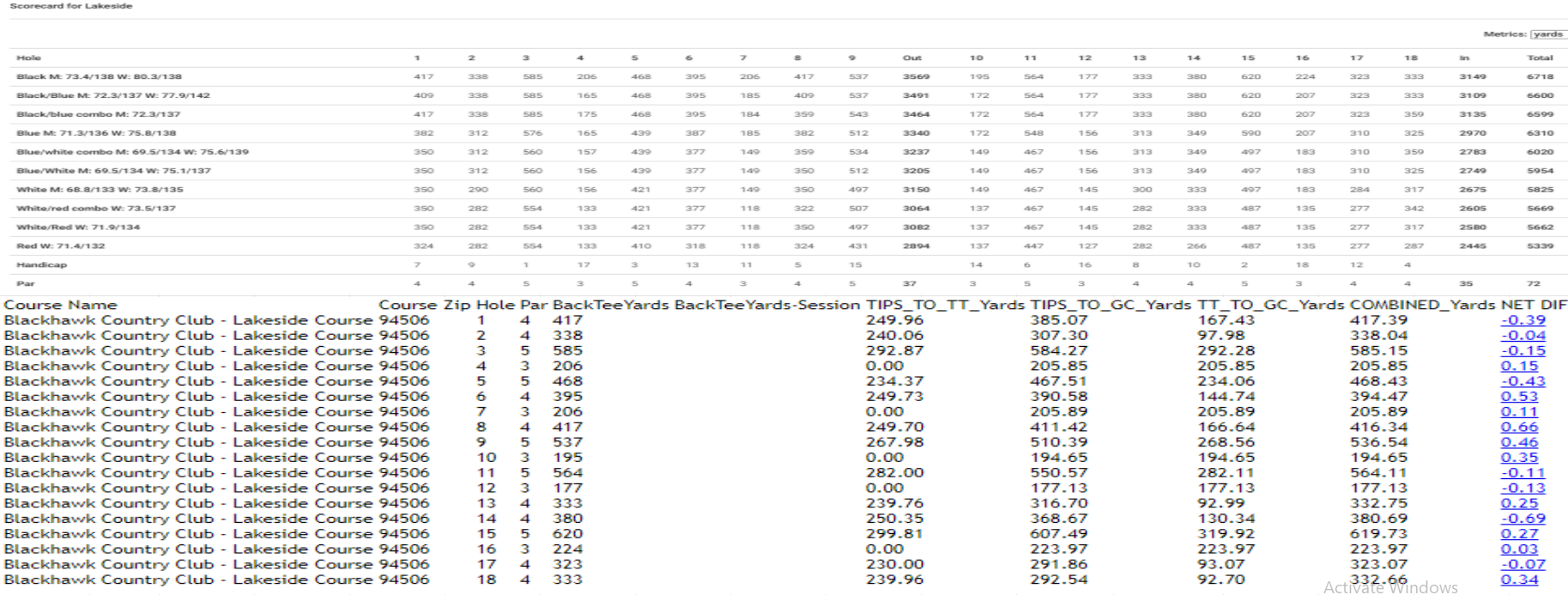Open the -0.13 NET DIF link
The image size is (1568, 595).
(1523, 489)
